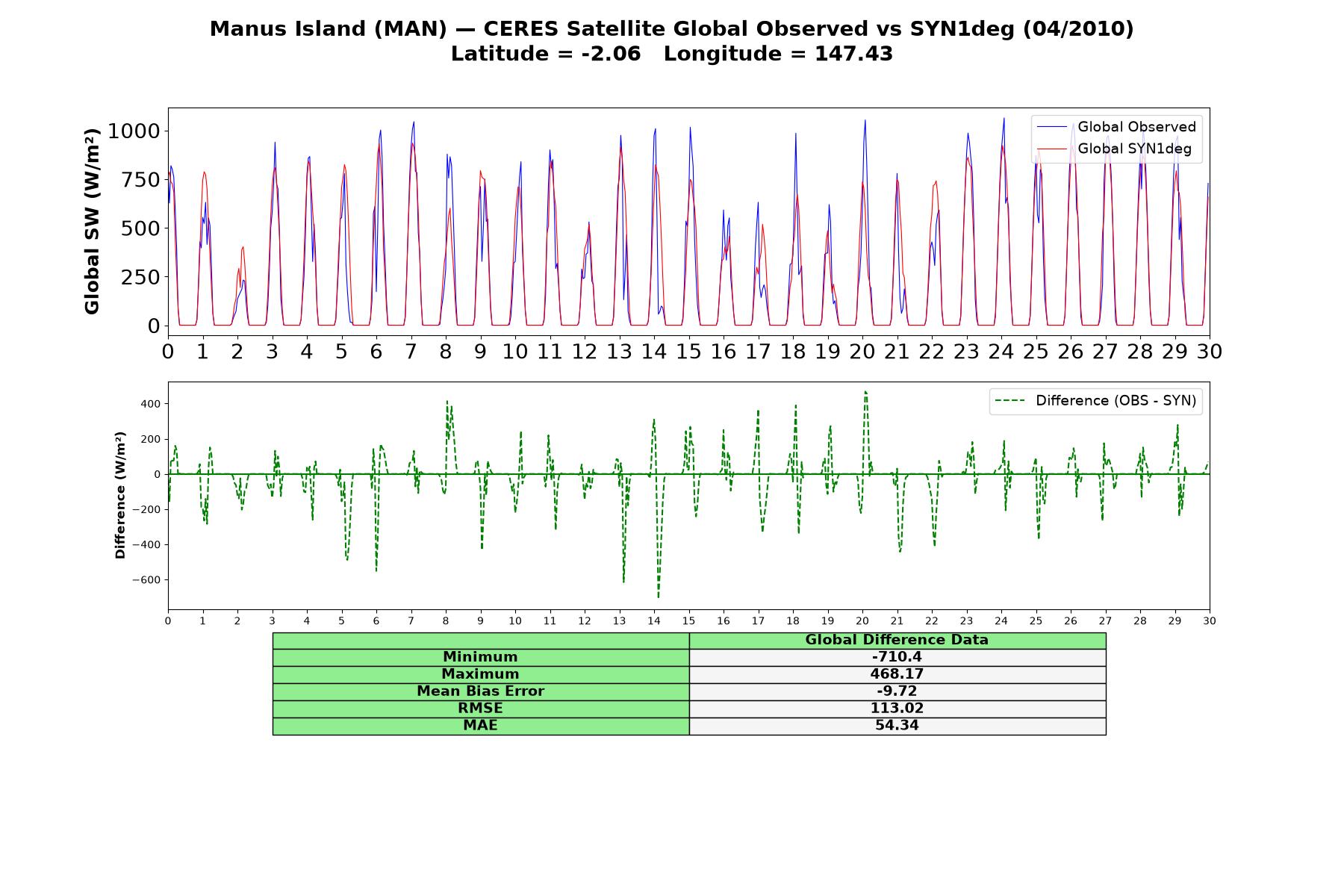1344x896 pixels.
Task: Click the chart title Manus Island (MAN)
Action: point(328,29)
